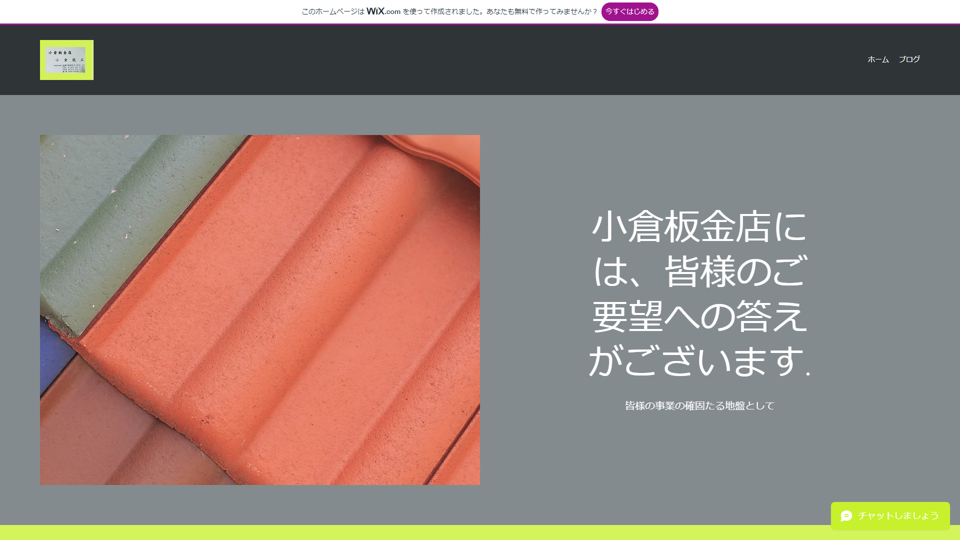Image resolution: width=960 pixels, height=540 pixels.
Task: Click the speech bubble chat icon
Action: pyautogui.click(x=846, y=516)
